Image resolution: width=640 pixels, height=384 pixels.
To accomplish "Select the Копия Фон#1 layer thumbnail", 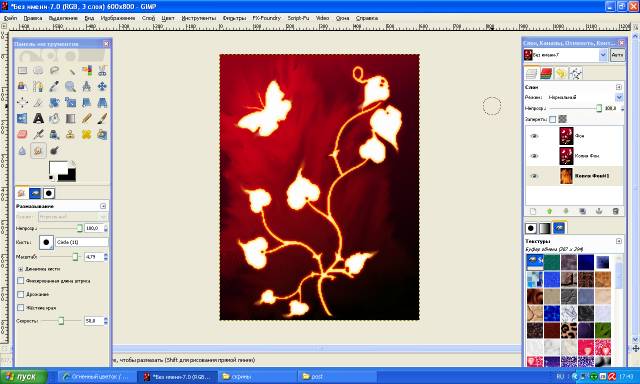I will tap(566, 176).
